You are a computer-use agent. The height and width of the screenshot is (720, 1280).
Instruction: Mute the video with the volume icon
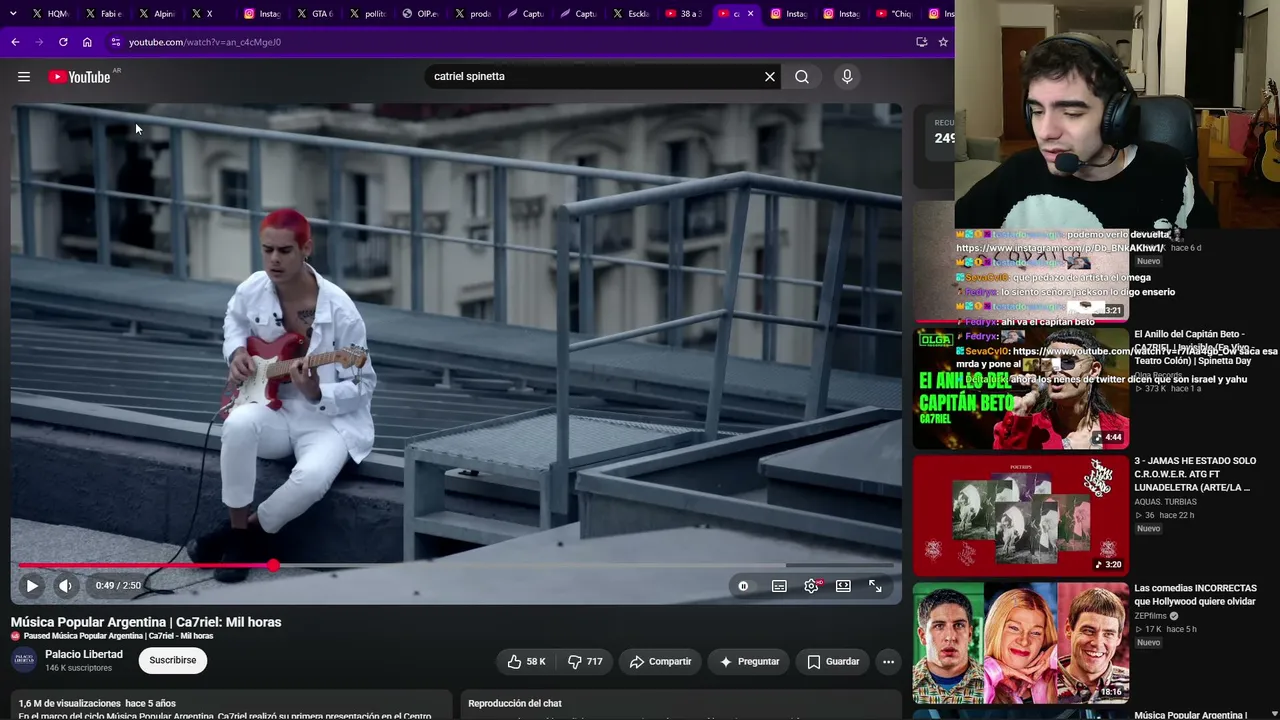[65, 586]
